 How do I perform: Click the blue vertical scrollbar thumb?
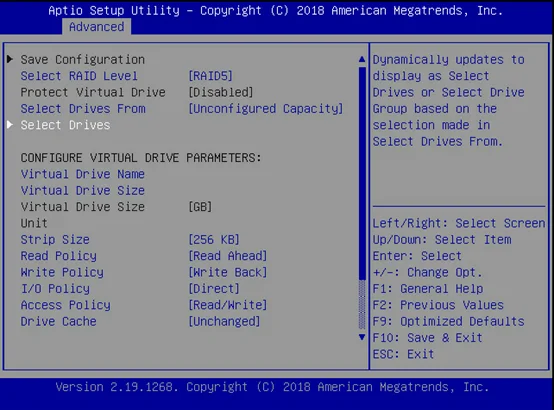pos(362,173)
